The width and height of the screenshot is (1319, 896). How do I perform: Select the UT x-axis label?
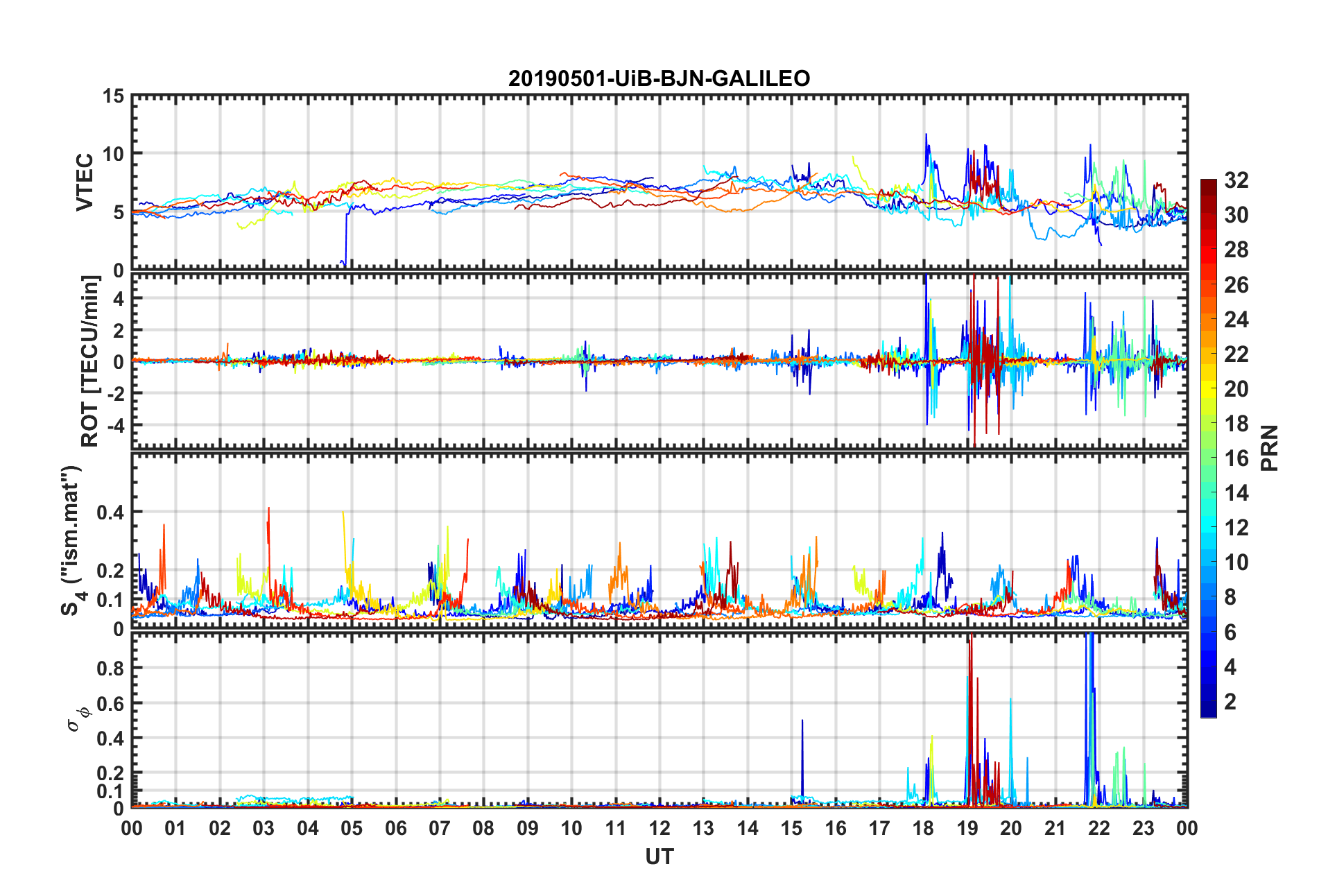coord(659,857)
